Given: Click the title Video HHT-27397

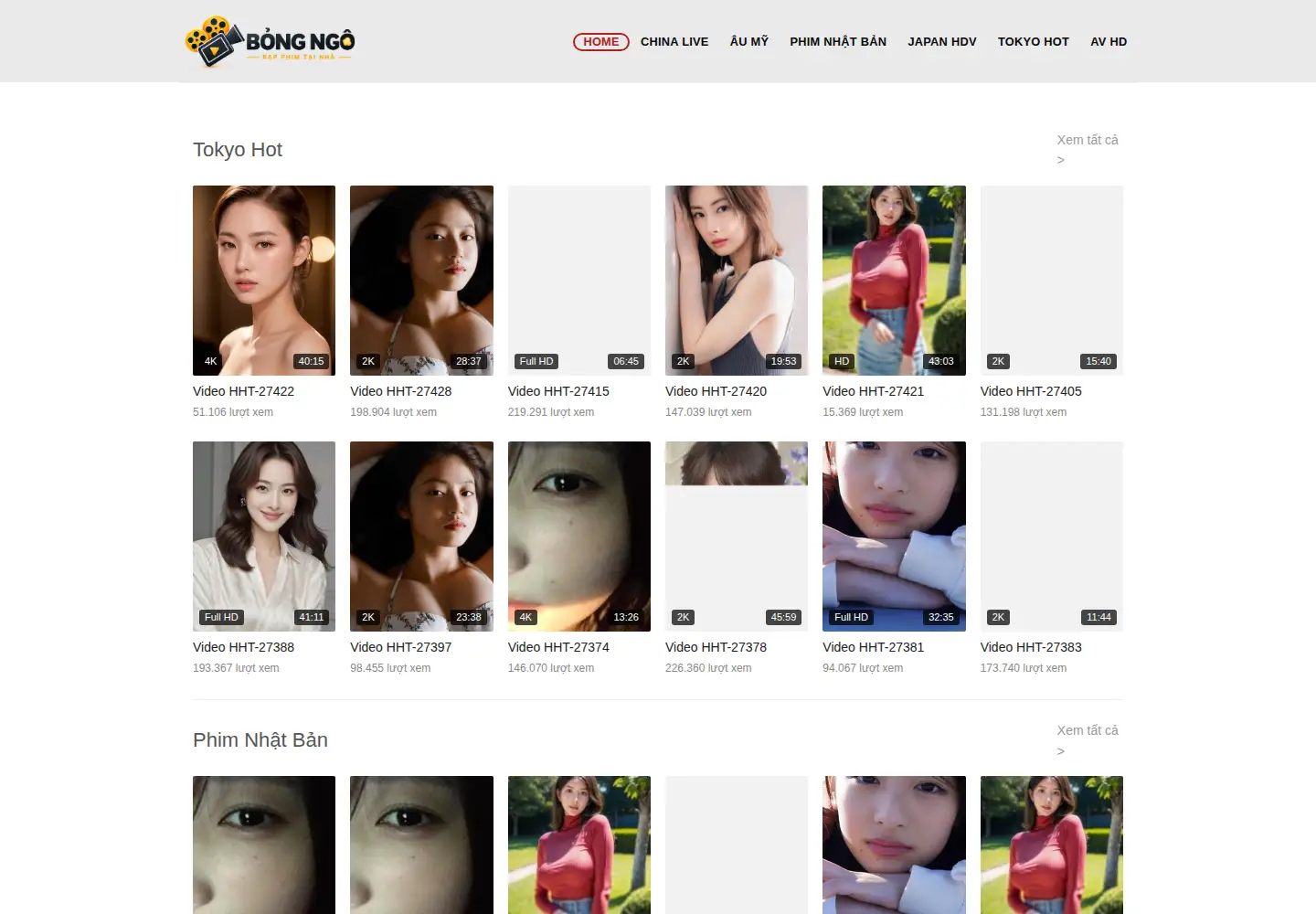Looking at the screenshot, I should (x=401, y=647).
